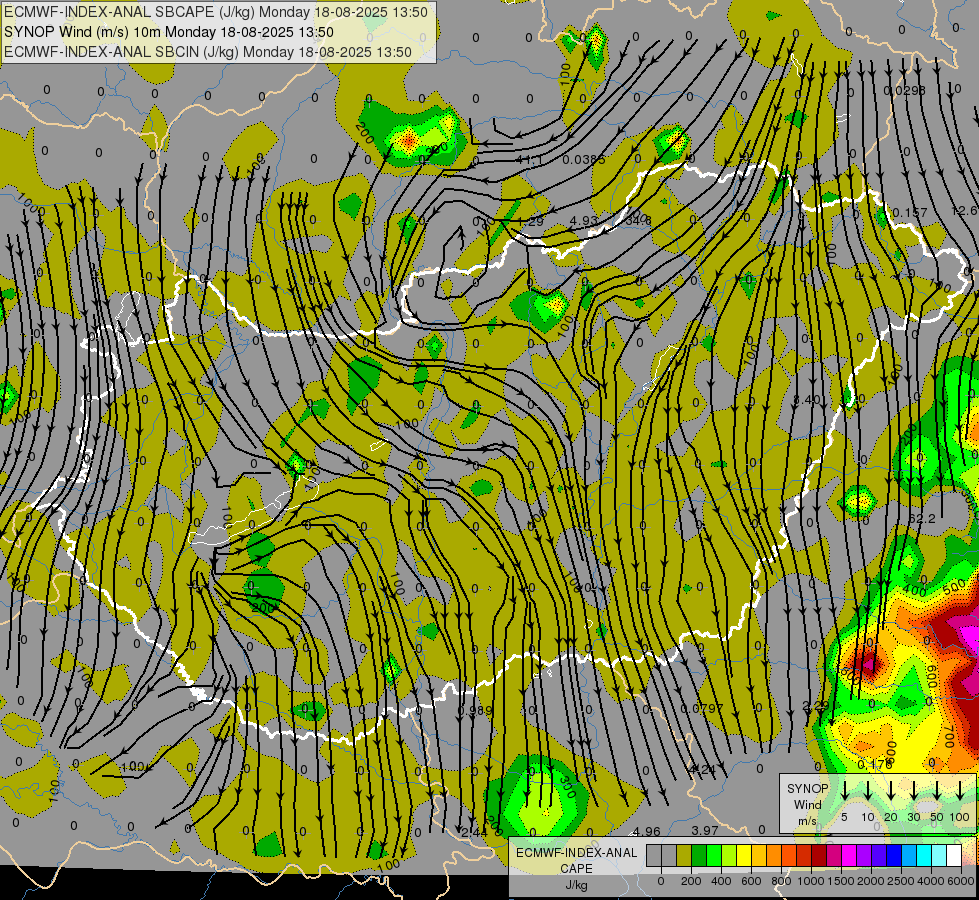
Task: Click the 800 tick label on CAPE scale
Action: point(781,881)
